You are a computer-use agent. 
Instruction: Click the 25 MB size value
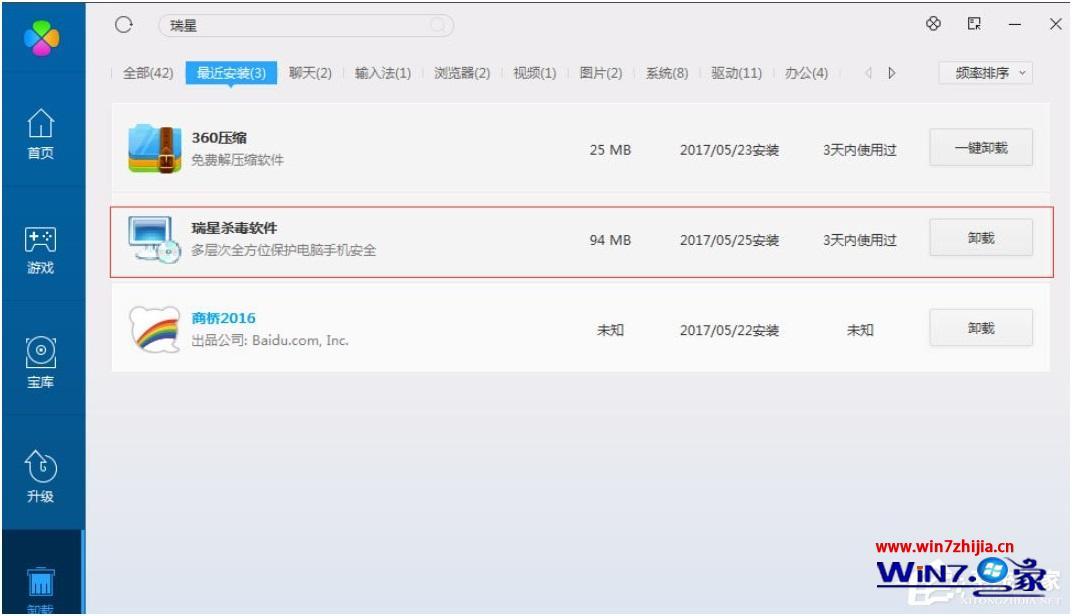click(x=610, y=150)
